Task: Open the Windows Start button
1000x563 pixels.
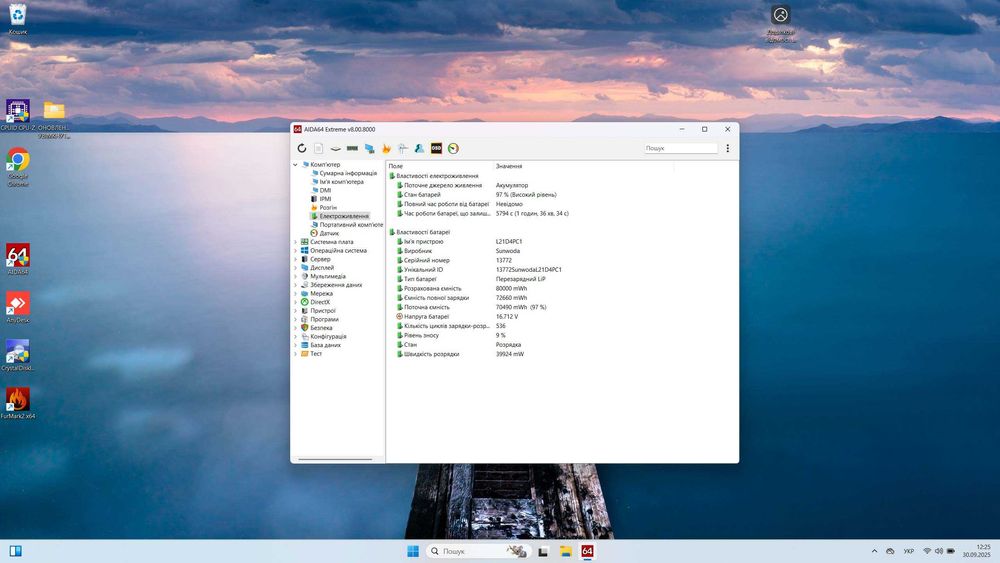Action: point(413,551)
